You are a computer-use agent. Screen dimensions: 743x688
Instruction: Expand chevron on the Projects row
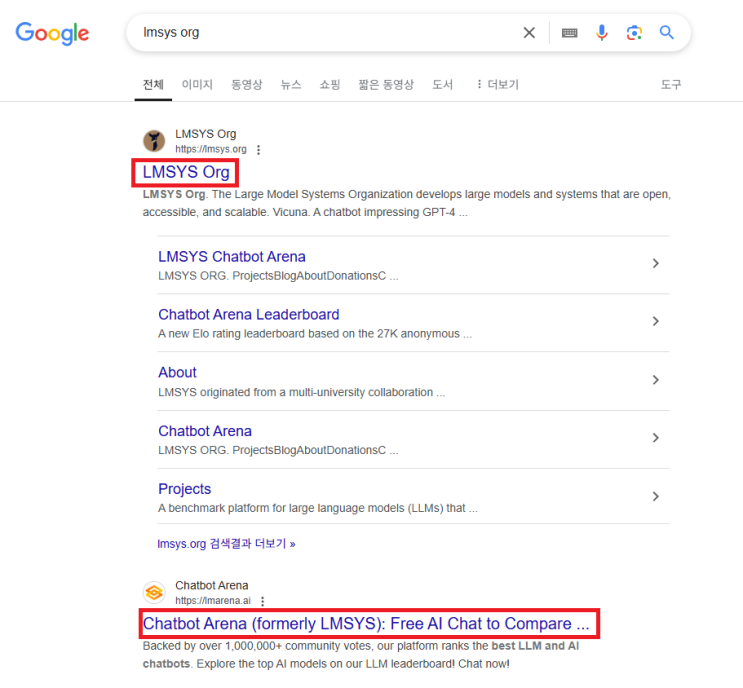click(656, 497)
